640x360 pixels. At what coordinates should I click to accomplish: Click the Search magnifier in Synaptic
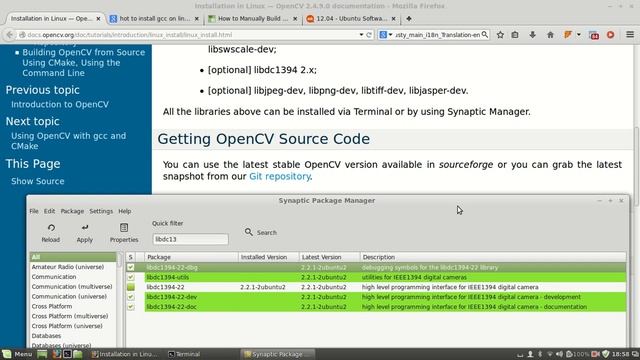(x=249, y=232)
